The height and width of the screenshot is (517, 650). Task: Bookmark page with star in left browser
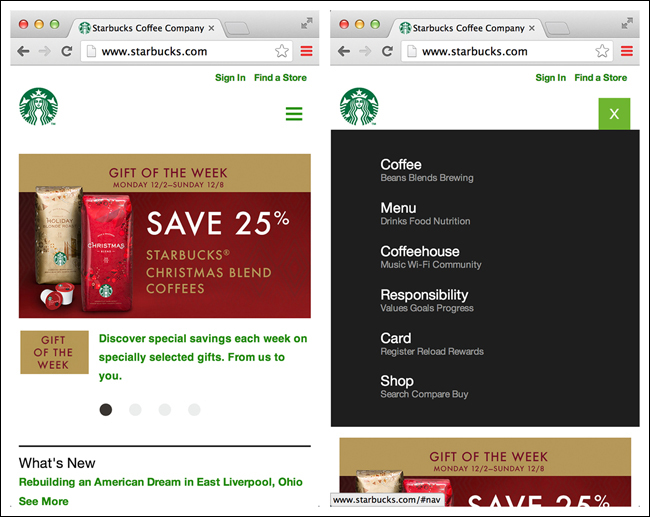[x=282, y=51]
